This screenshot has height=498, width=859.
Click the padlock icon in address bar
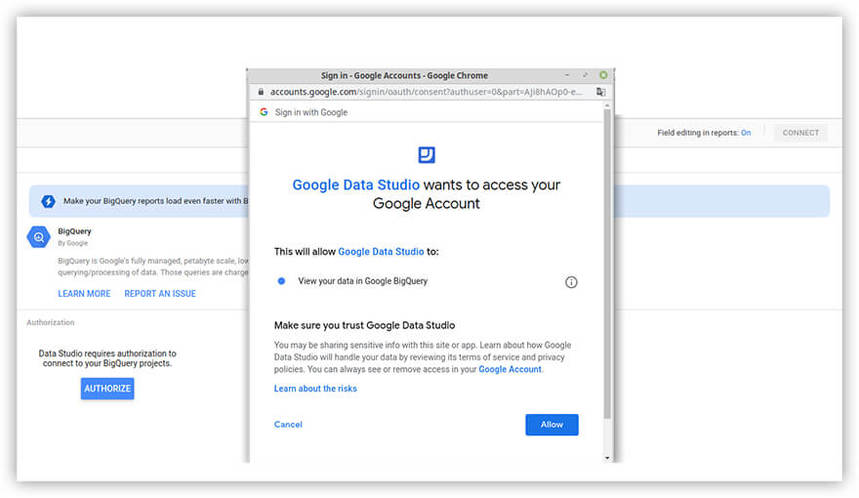[260, 91]
